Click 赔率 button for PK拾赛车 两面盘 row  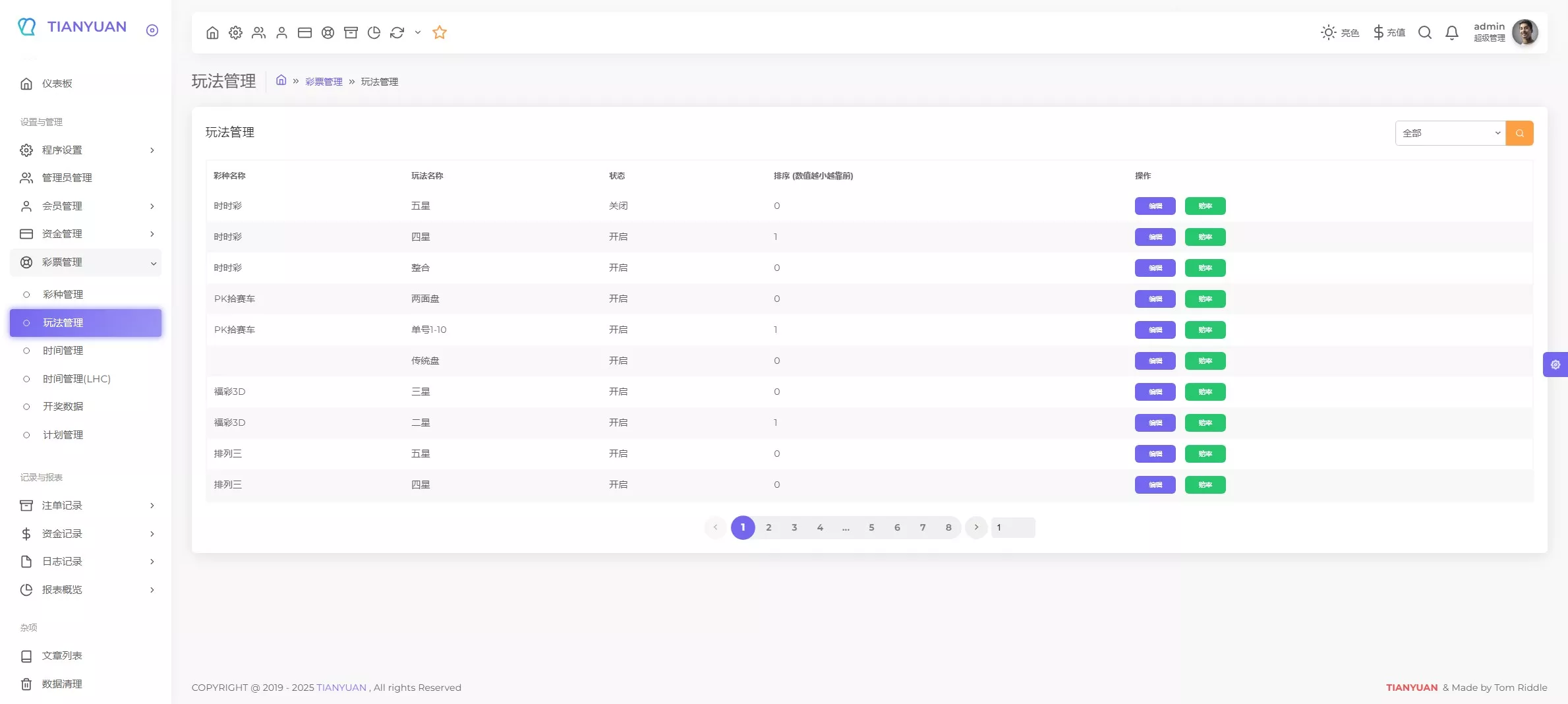1205,299
